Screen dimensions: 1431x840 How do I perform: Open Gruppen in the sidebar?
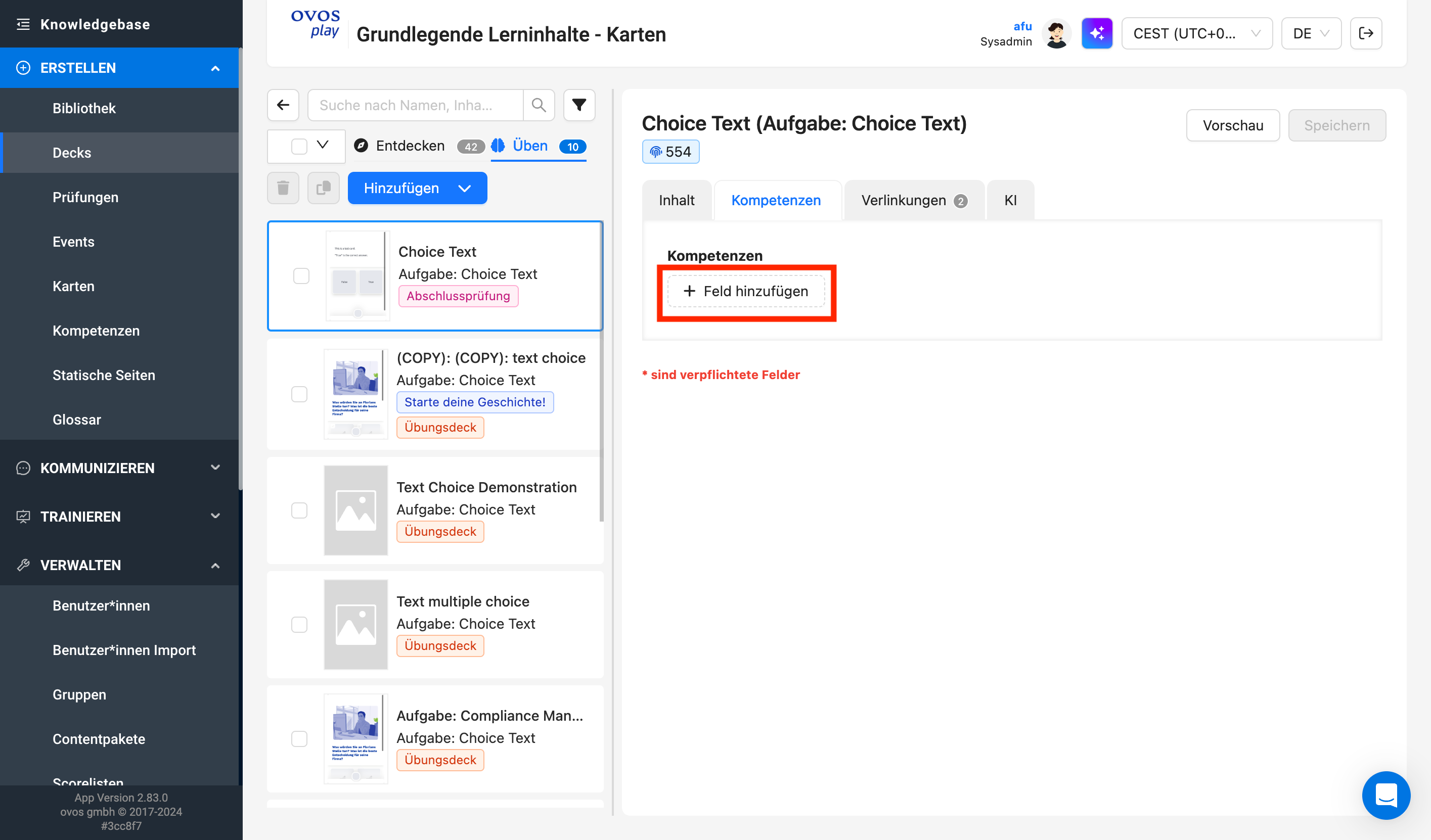click(x=119, y=695)
